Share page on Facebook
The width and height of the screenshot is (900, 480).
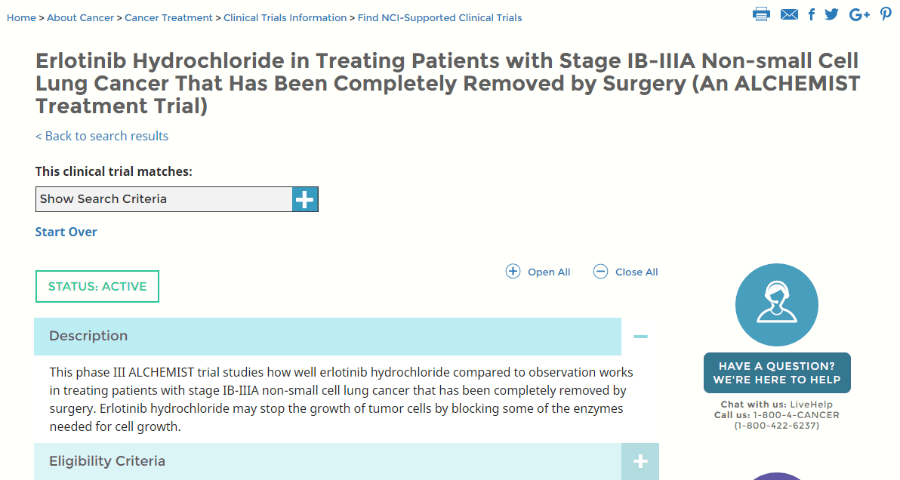click(812, 14)
